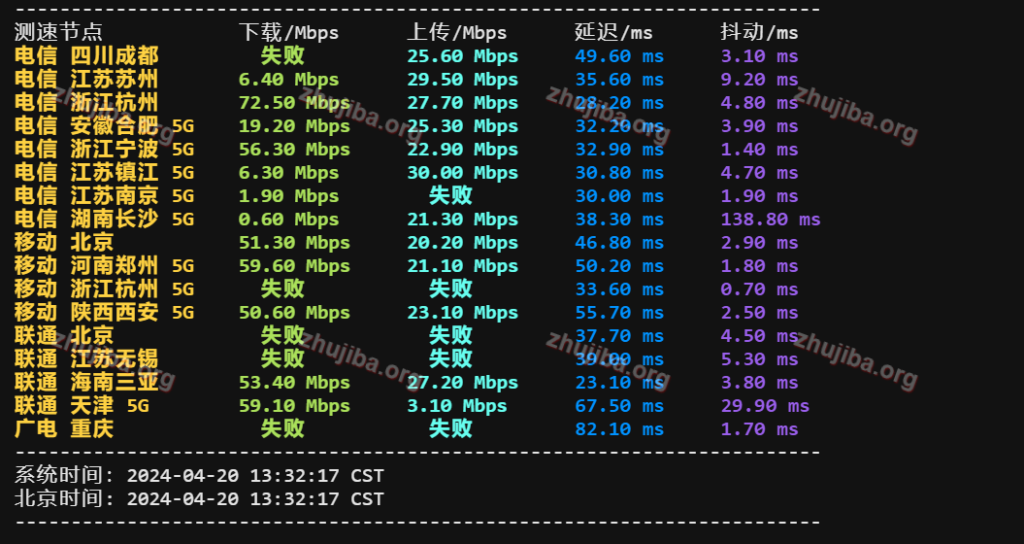The image size is (1024, 544).
Task: Select the 电信 江苏苏州 node label
Action: pyautogui.click(x=86, y=79)
